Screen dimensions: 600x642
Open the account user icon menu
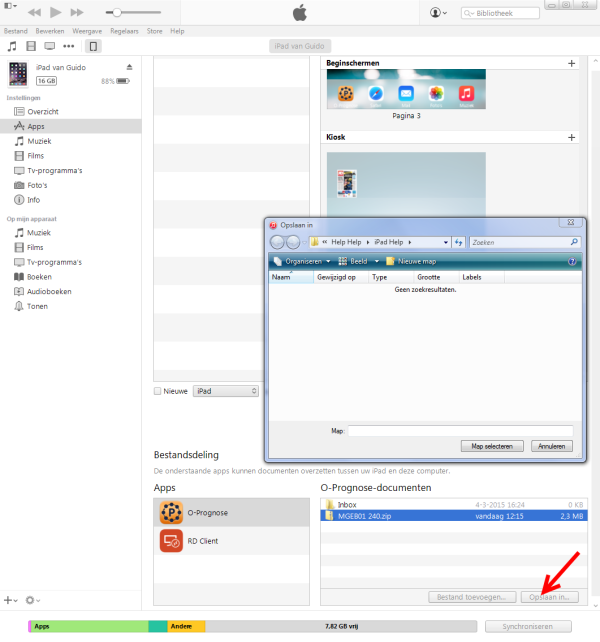pyautogui.click(x=438, y=13)
